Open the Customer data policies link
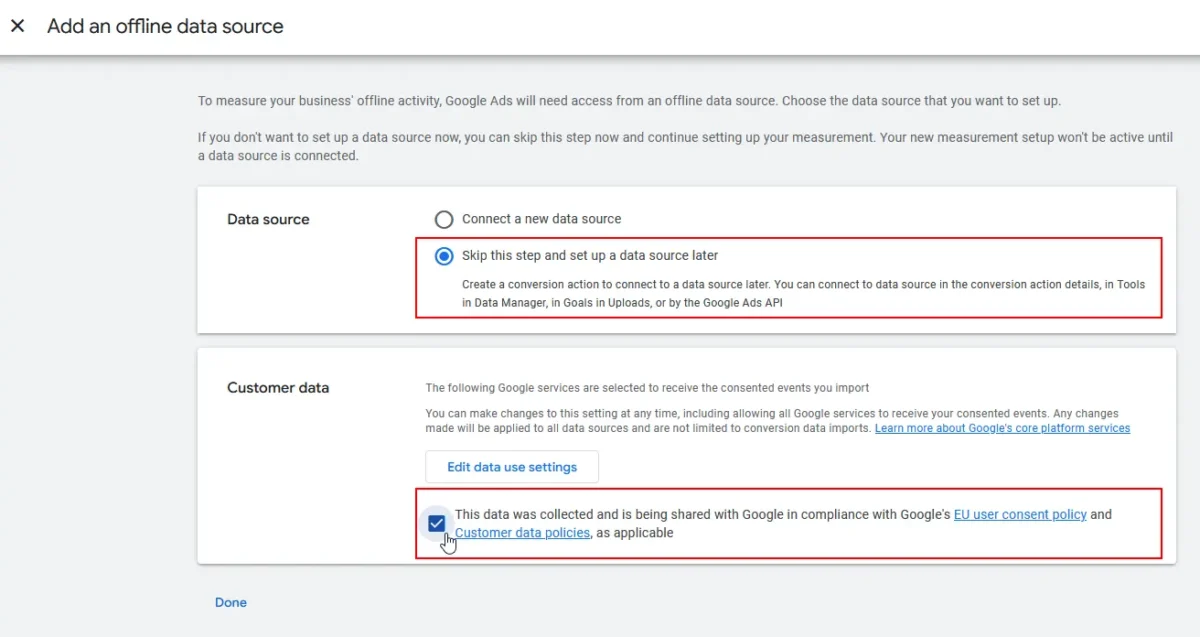Viewport: 1200px width, 637px height. tap(522, 533)
